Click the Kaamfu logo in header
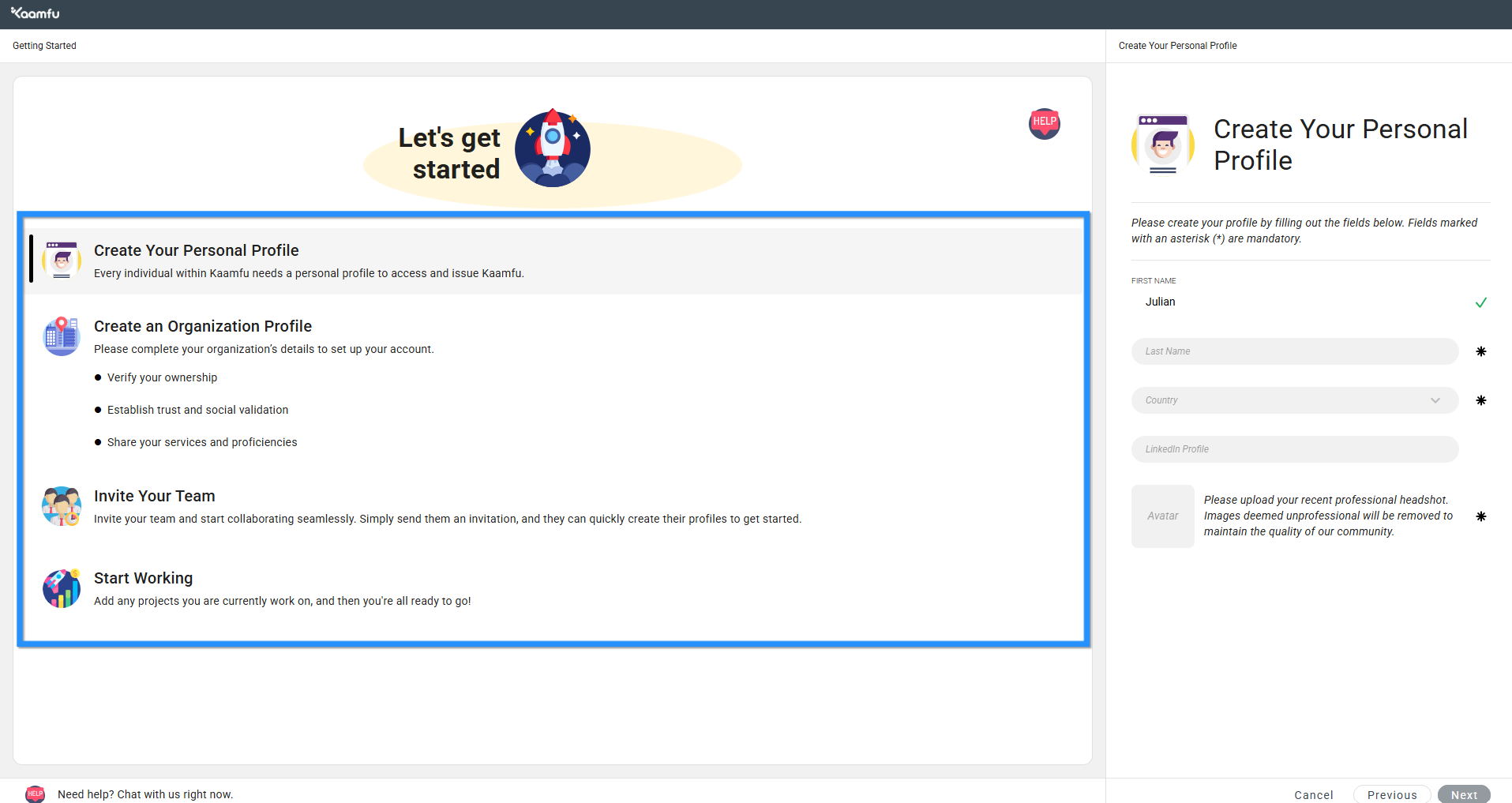This screenshot has height=803, width=1512. click(x=36, y=13)
